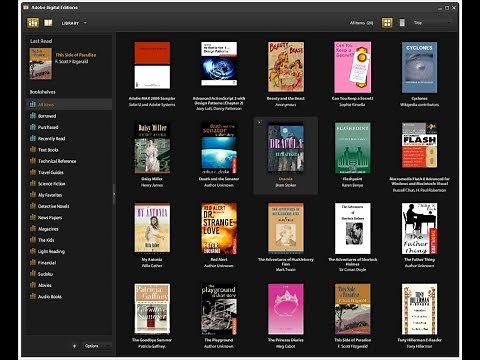Select Recently Read bookshelf
The height and width of the screenshot is (360, 480).
click(69, 138)
